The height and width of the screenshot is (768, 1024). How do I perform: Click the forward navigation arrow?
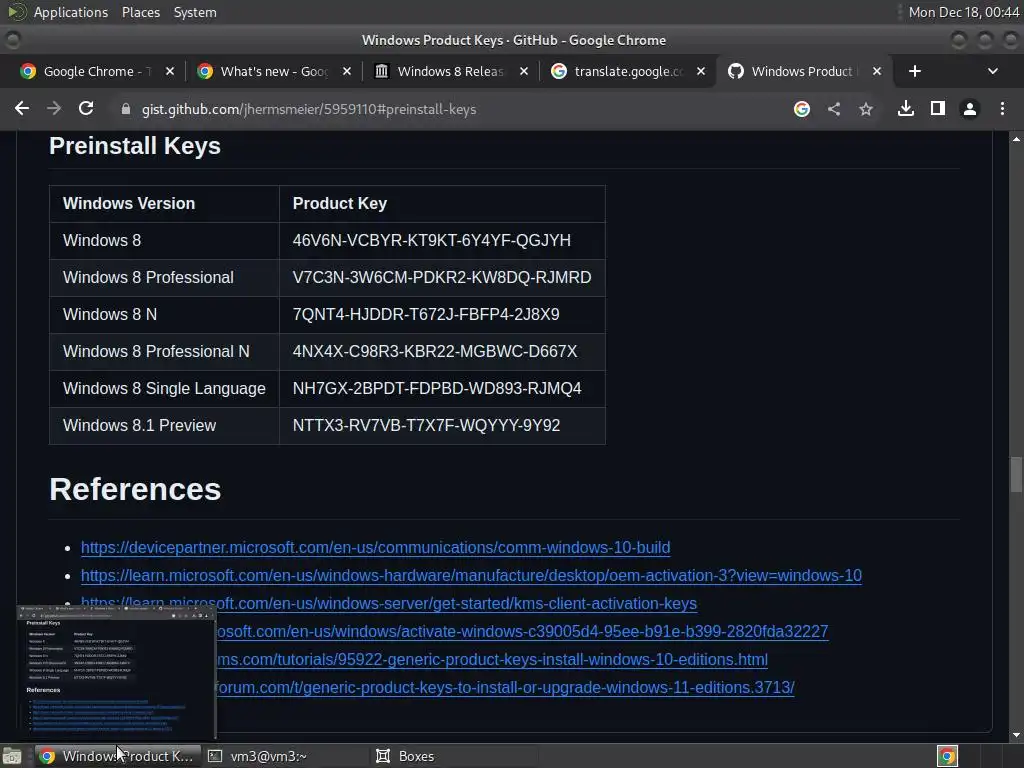pos(54,108)
